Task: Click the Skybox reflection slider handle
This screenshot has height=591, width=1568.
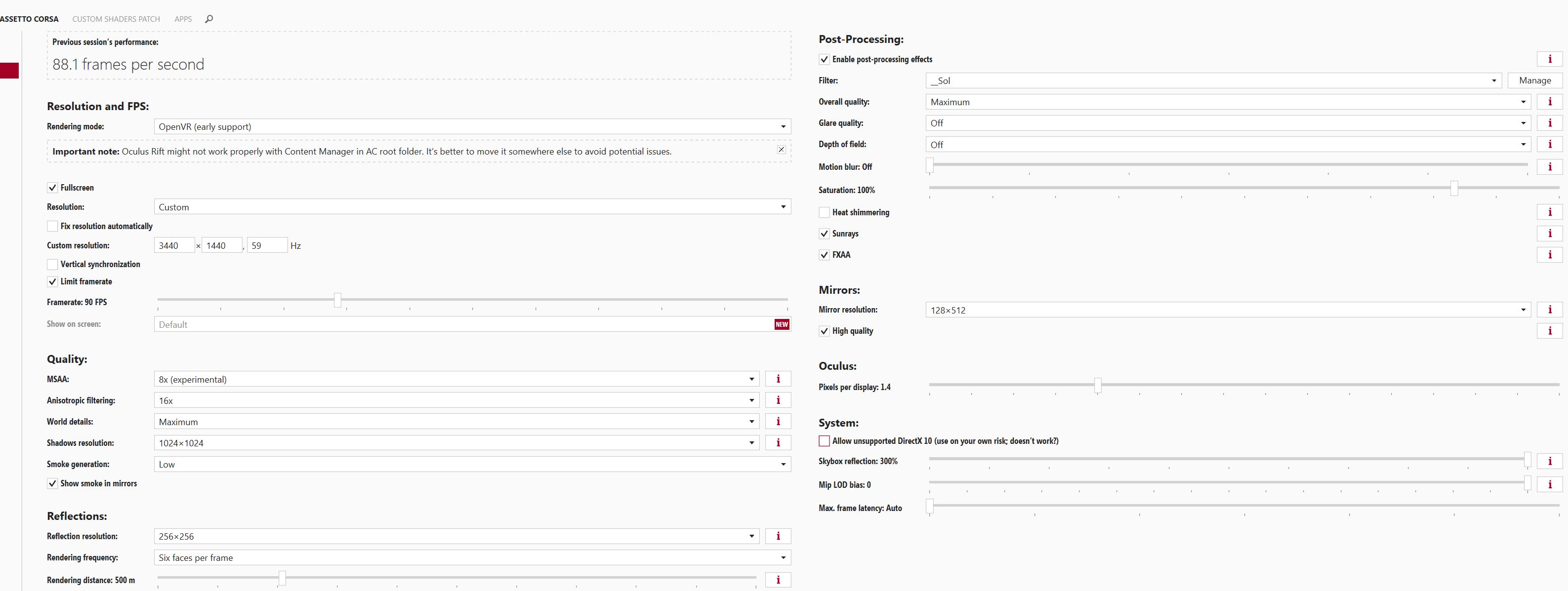Action: pos(1527,460)
